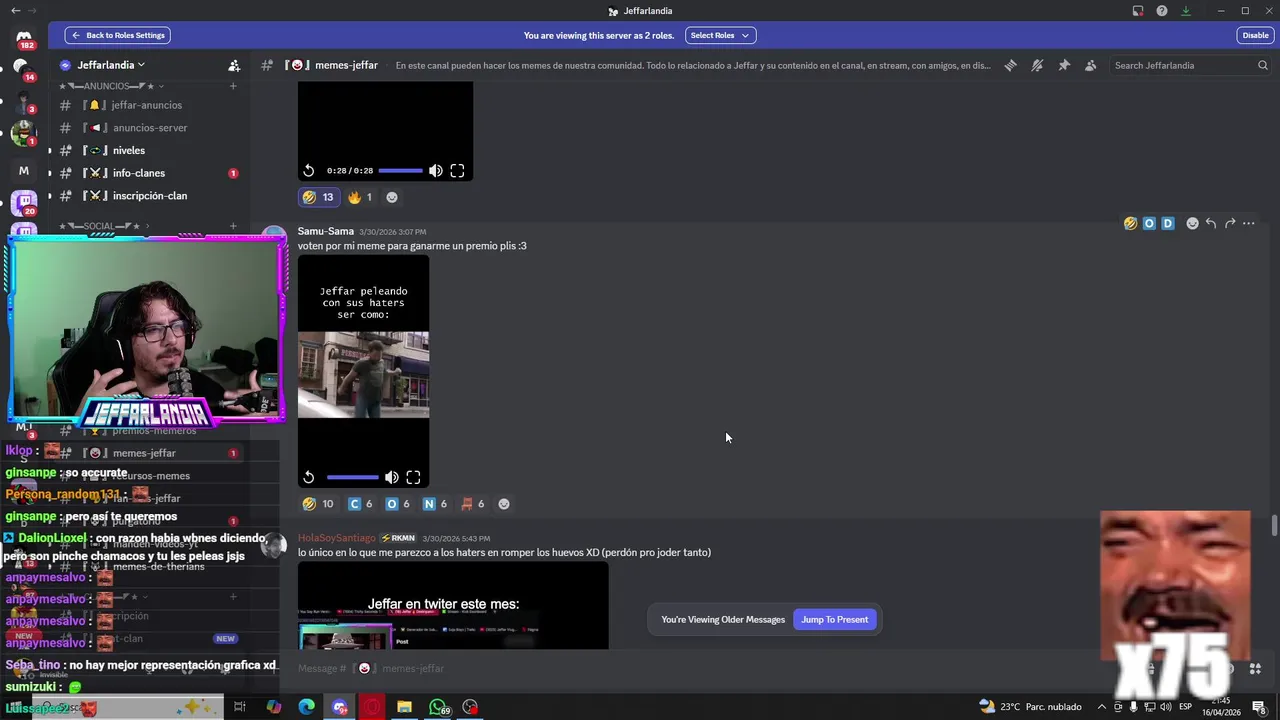Image resolution: width=1280 pixels, height=720 pixels.
Task: Collapse the SOCIAL category
Action: (104, 226)
